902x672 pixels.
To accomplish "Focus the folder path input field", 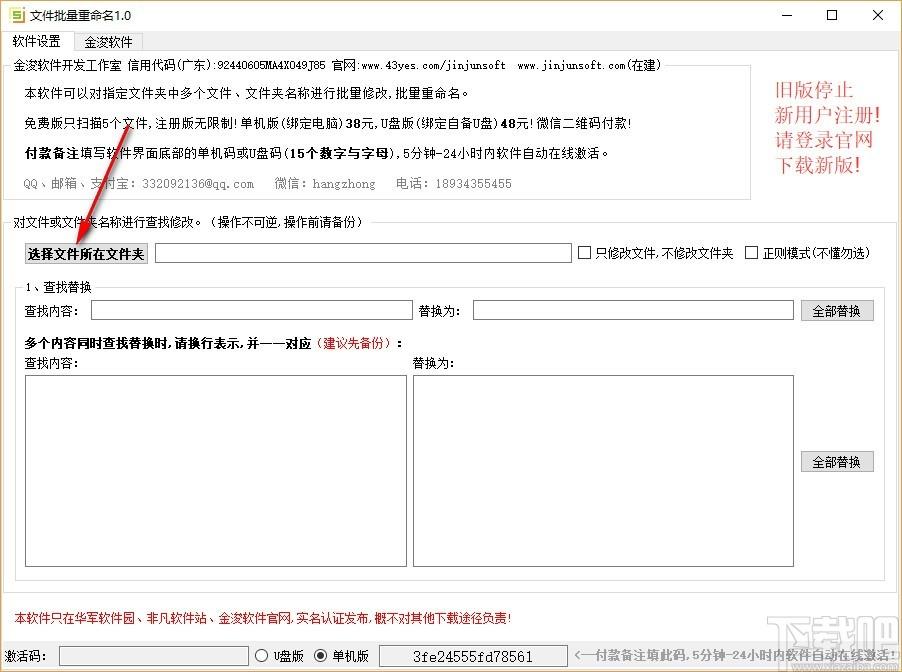I will [x=363, y=253].
